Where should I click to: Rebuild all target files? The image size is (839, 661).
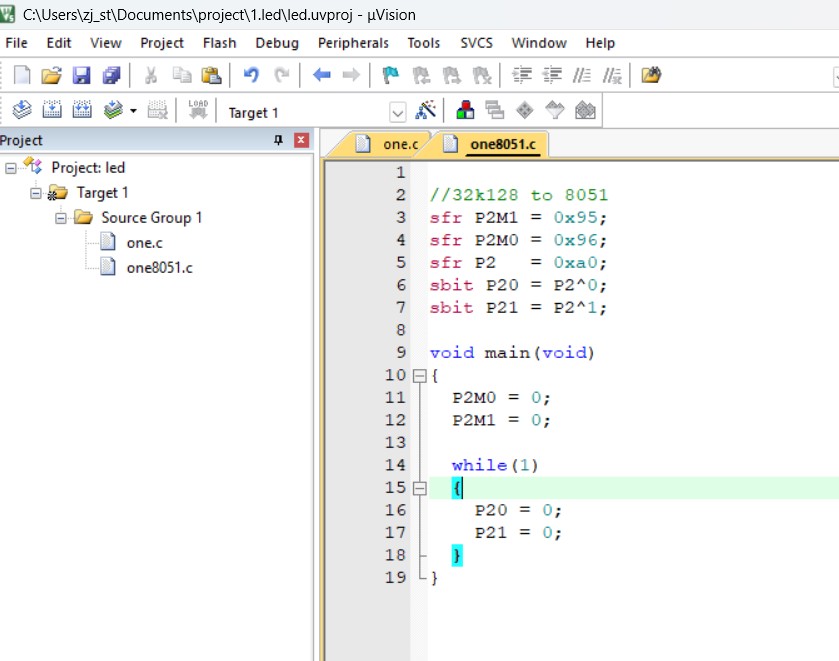pyautogui.click(x=82, y=110)
